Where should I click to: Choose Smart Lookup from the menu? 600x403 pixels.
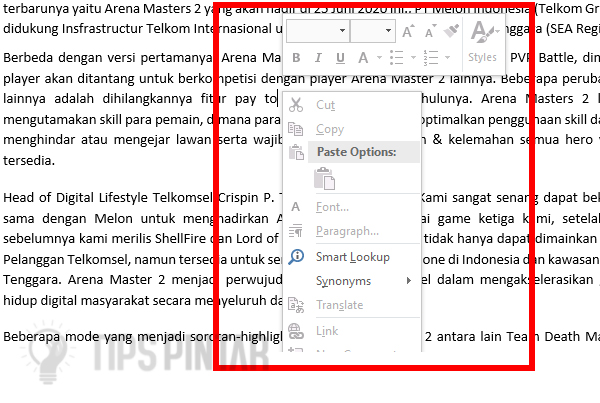(x=353, y=257)
